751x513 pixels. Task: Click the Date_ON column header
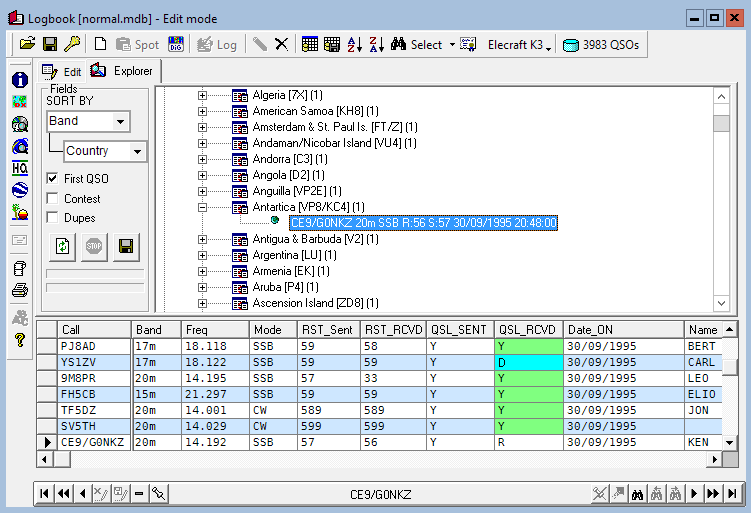[624, 330]
